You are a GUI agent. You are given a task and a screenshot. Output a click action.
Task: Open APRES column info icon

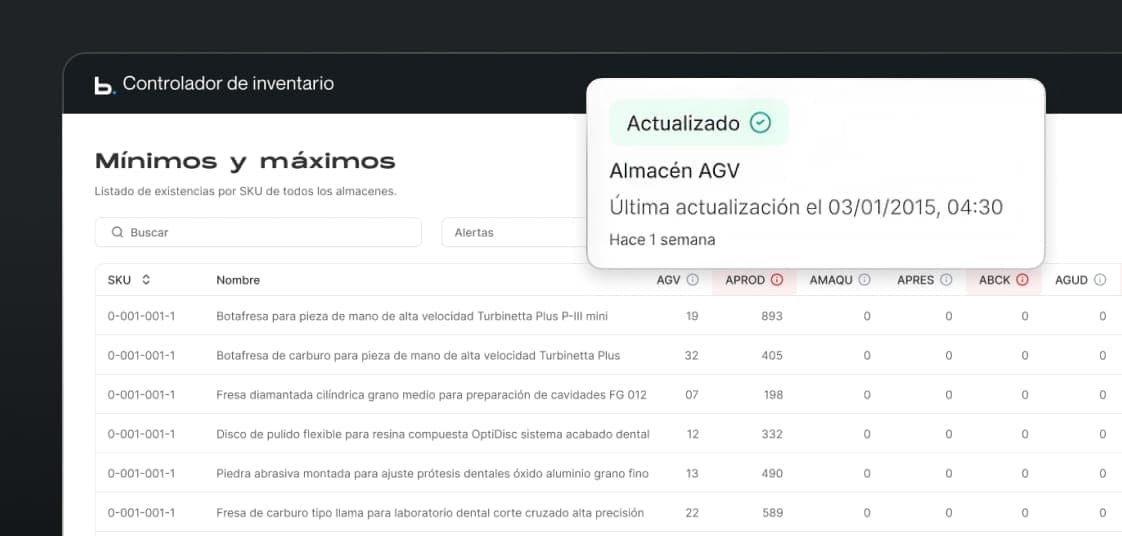coord(946,280)
